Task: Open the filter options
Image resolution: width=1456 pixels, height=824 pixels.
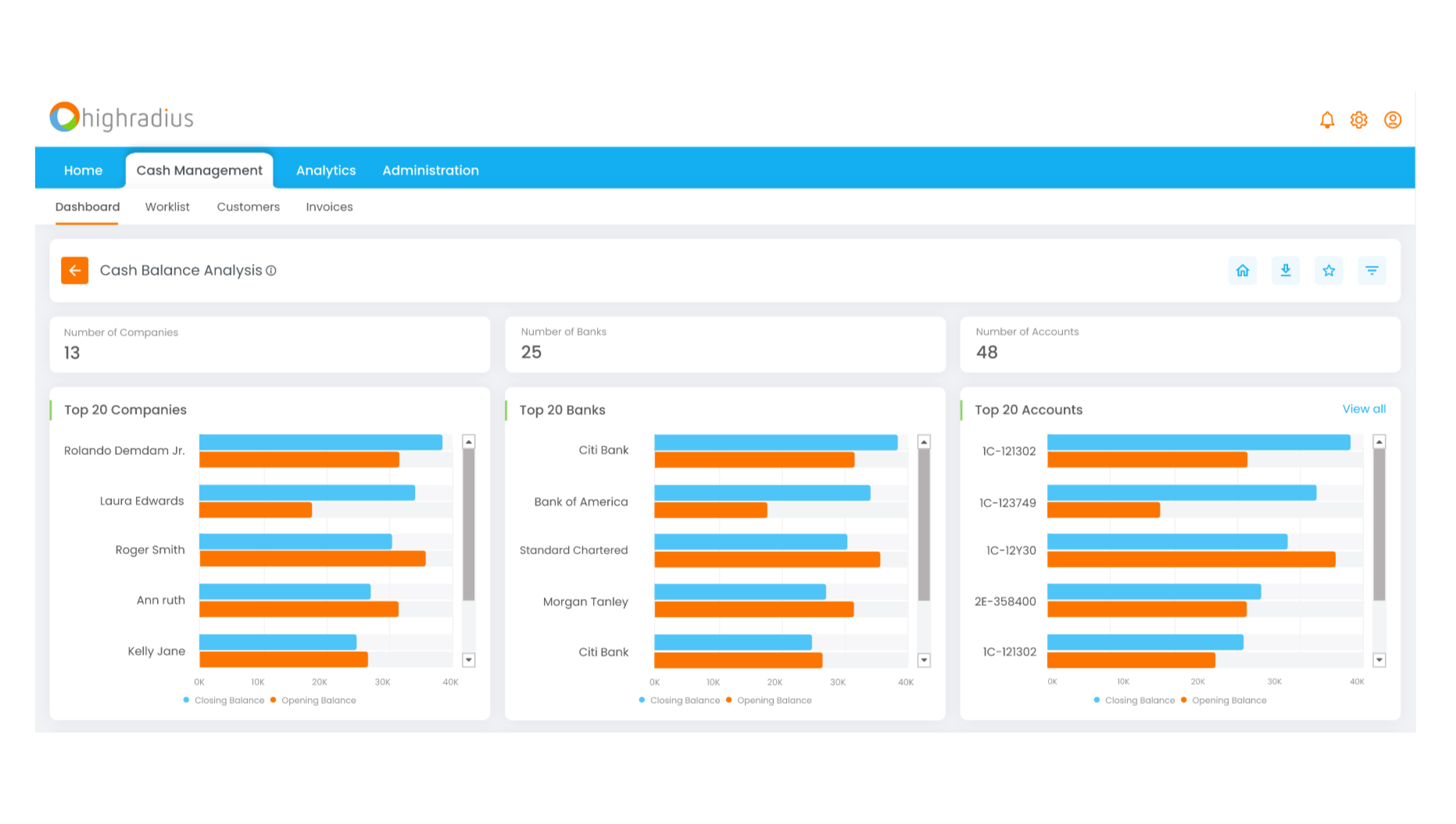Action: pyautogui.click(x=1372, y=270)
